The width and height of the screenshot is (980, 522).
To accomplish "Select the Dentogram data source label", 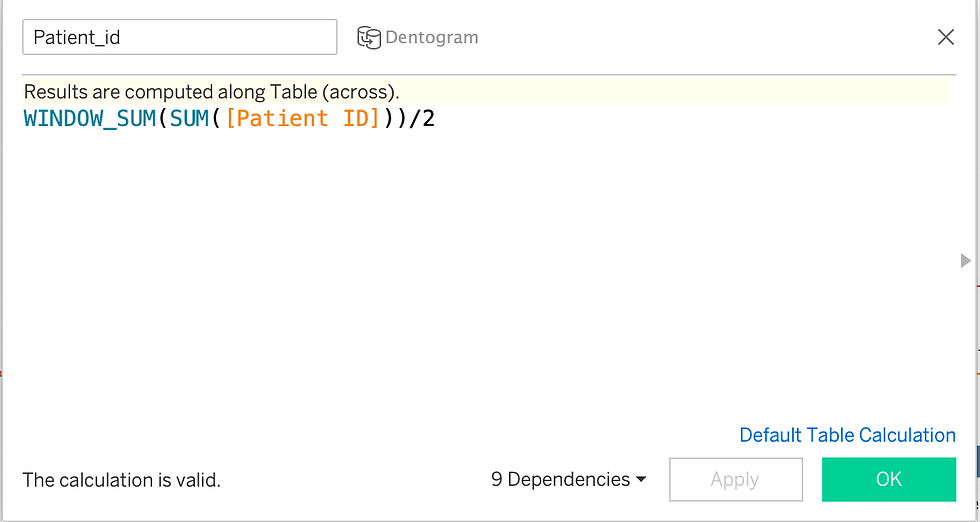I will coord(432,38).
